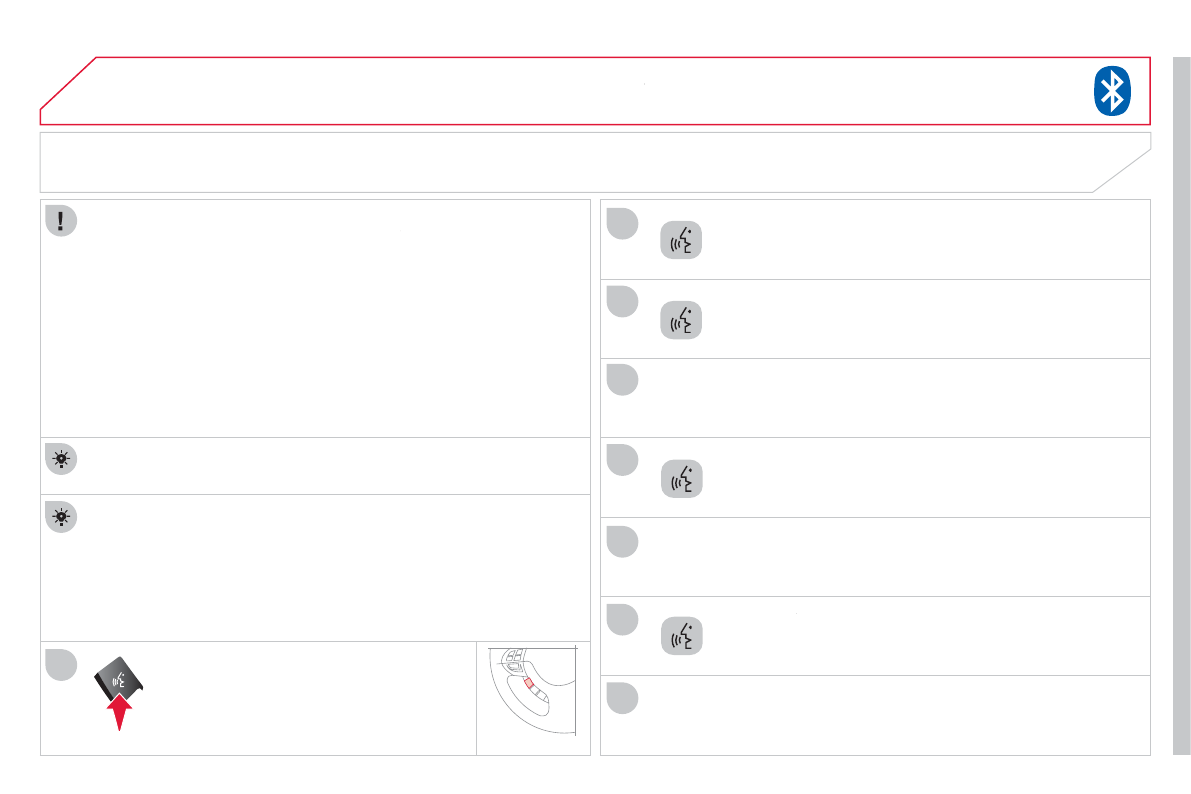This screenshot has height=794, width=1191.
Task: Click the voice icon in the second right-hand step
Action: pos(681,321)
